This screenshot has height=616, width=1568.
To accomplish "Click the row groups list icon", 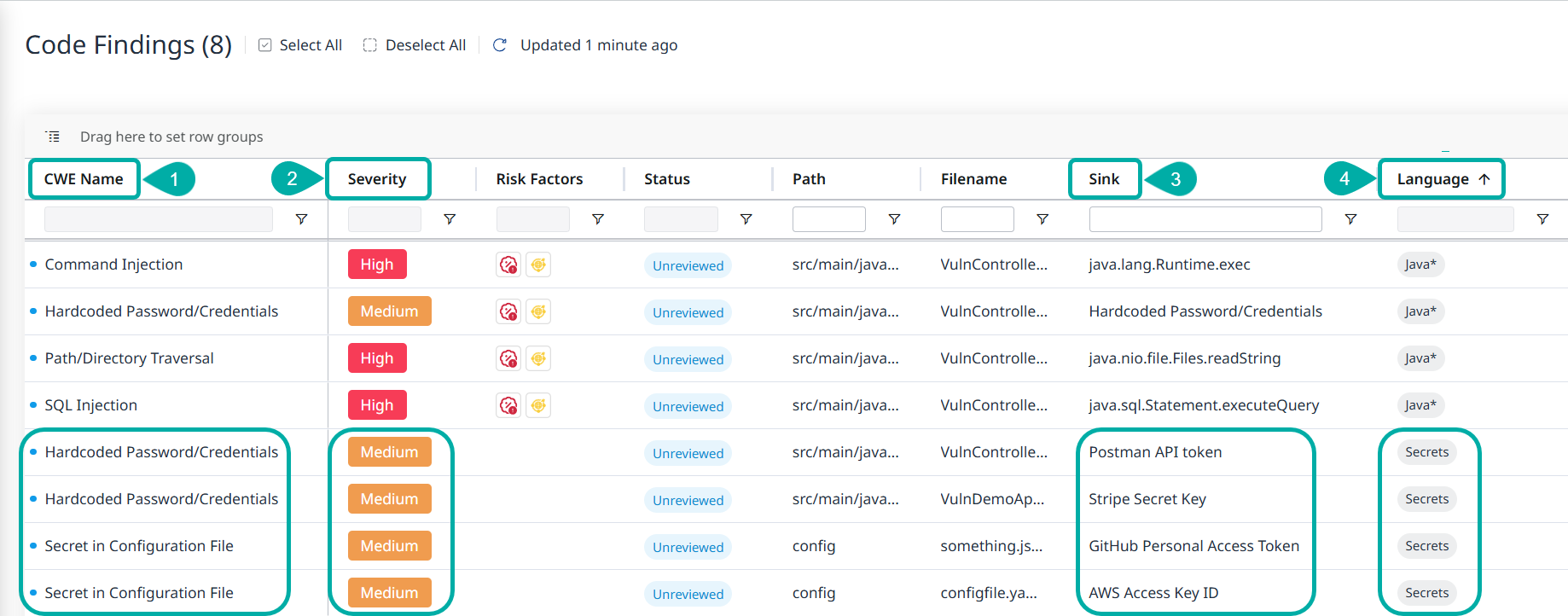I will click(53, 137).
